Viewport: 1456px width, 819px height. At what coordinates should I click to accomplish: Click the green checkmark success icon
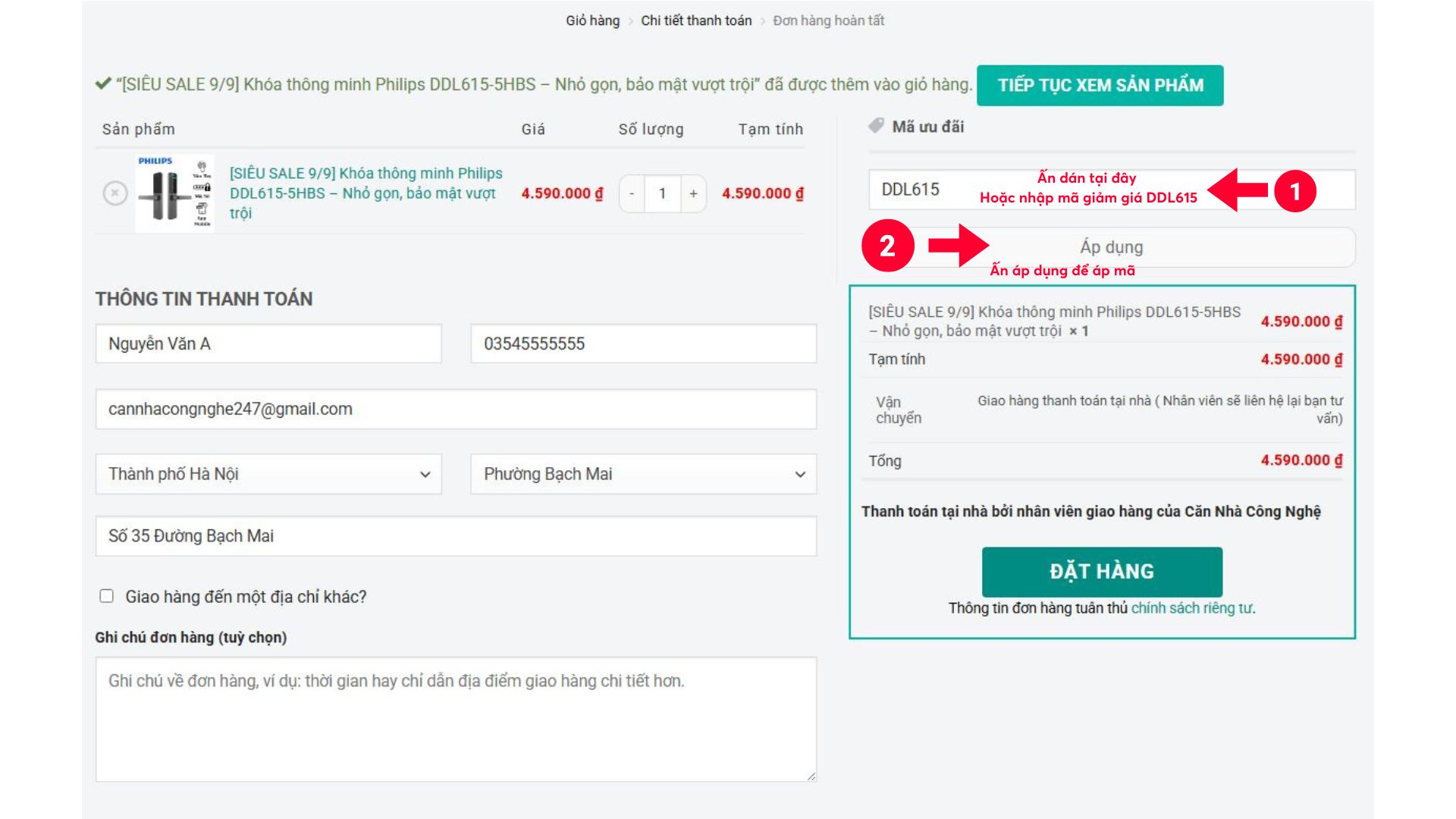pyautogui.click(x=103, y=84)
